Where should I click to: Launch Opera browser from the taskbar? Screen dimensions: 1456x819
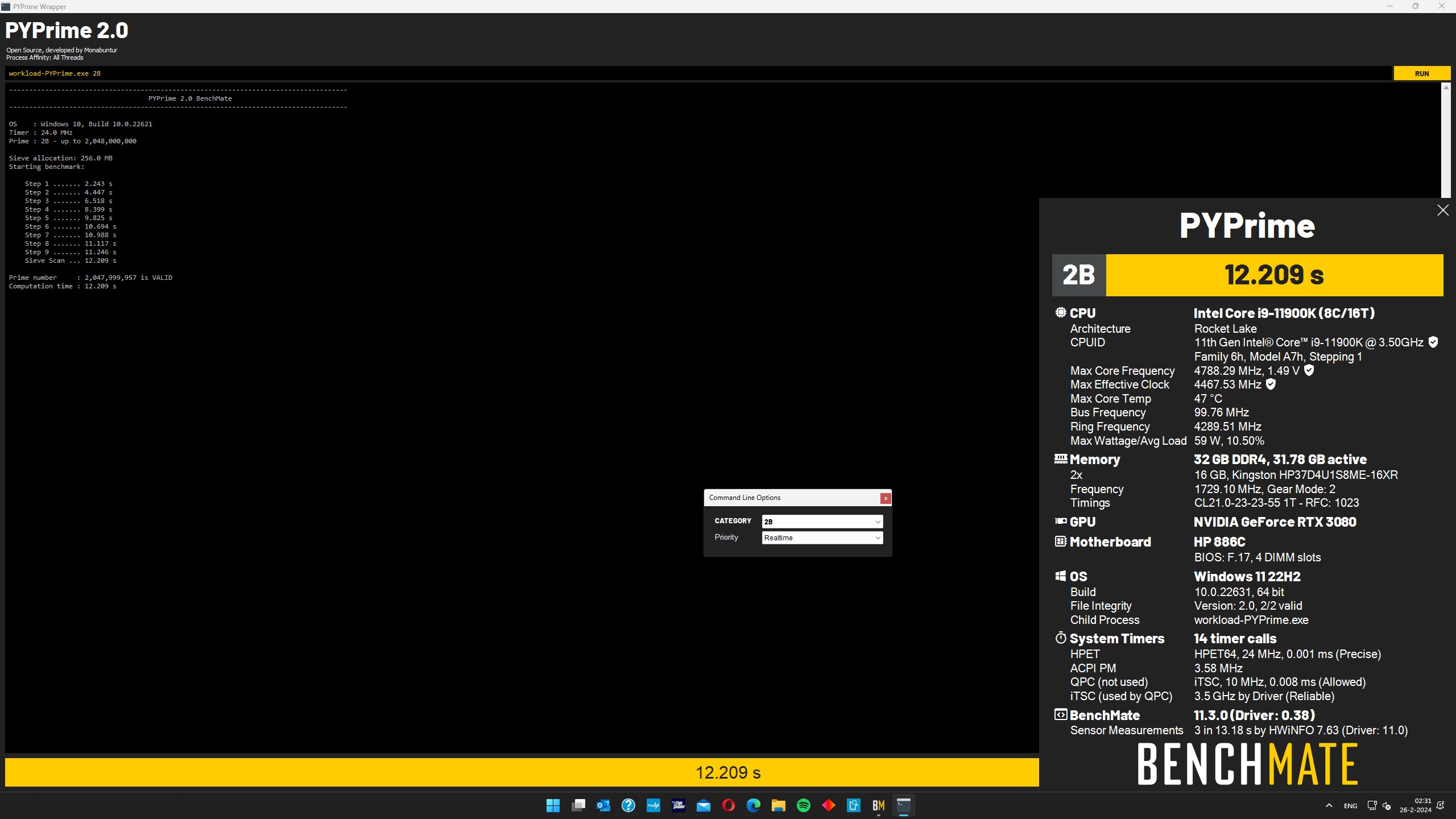coord(729,805)
